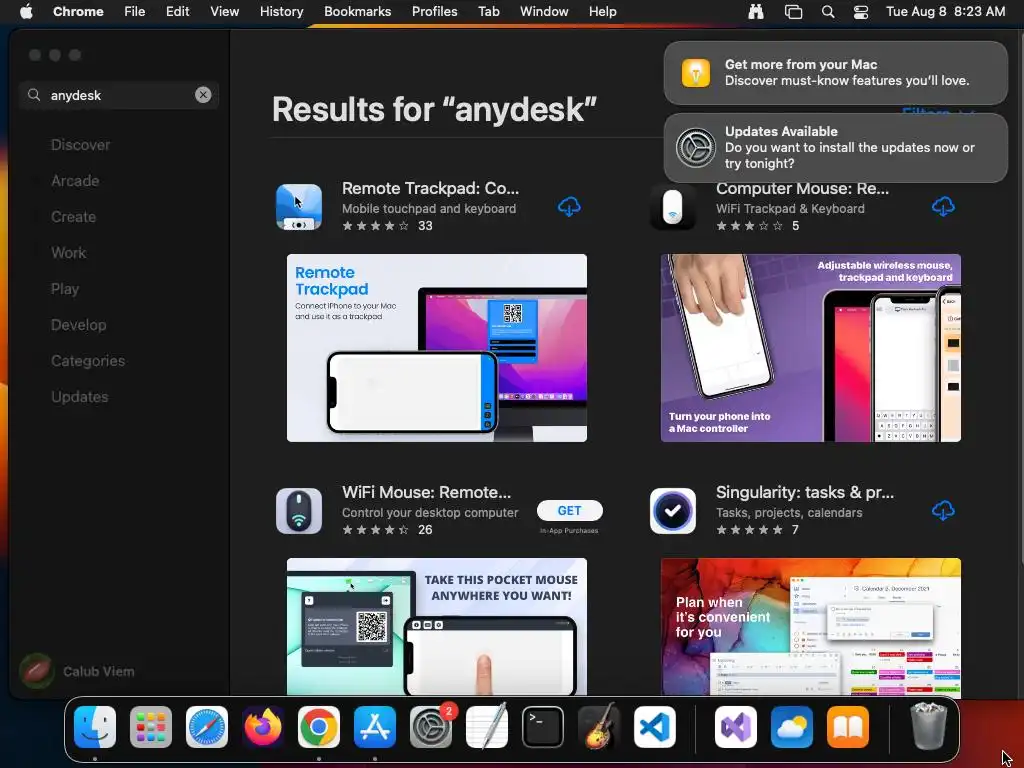Image resolution: width=1024 pixels, height=768 pixels.
Task: Click the '26' WiFi Mouse rating count
Action: [x=425, y=530]
